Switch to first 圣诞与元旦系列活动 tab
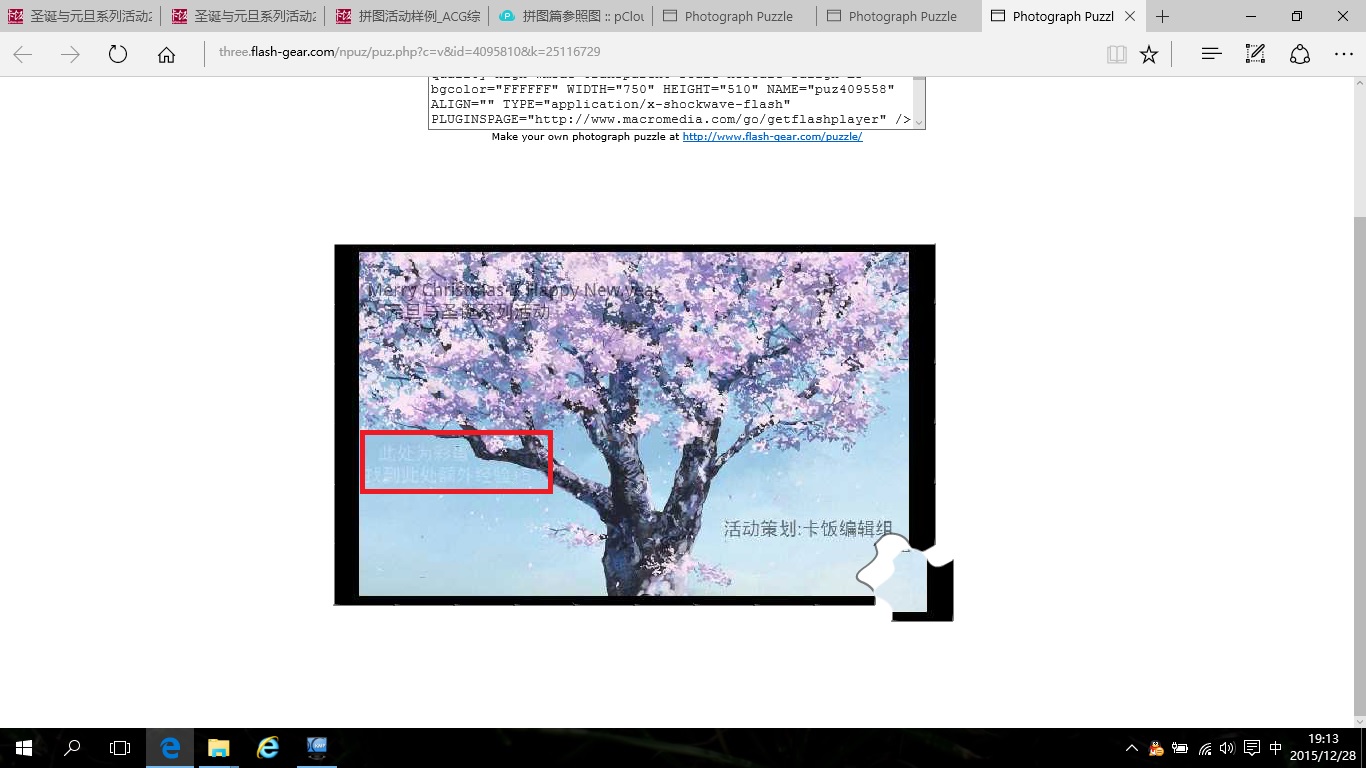 (x=81, y=16)
